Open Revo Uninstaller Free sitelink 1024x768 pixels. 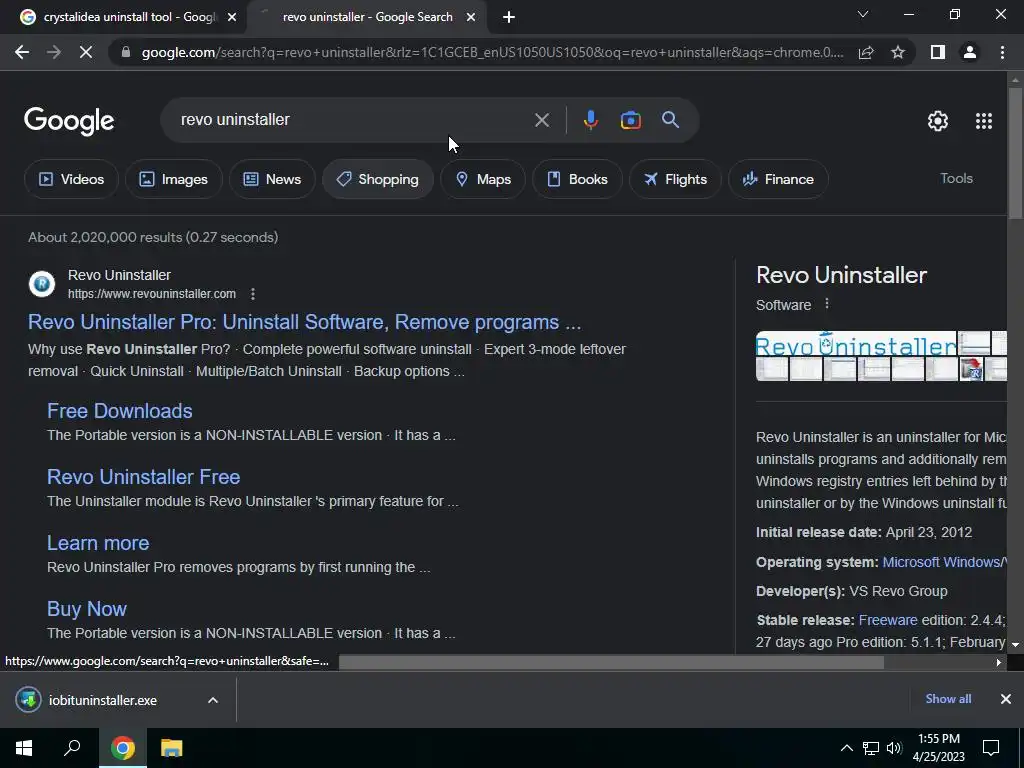[144, 477]
